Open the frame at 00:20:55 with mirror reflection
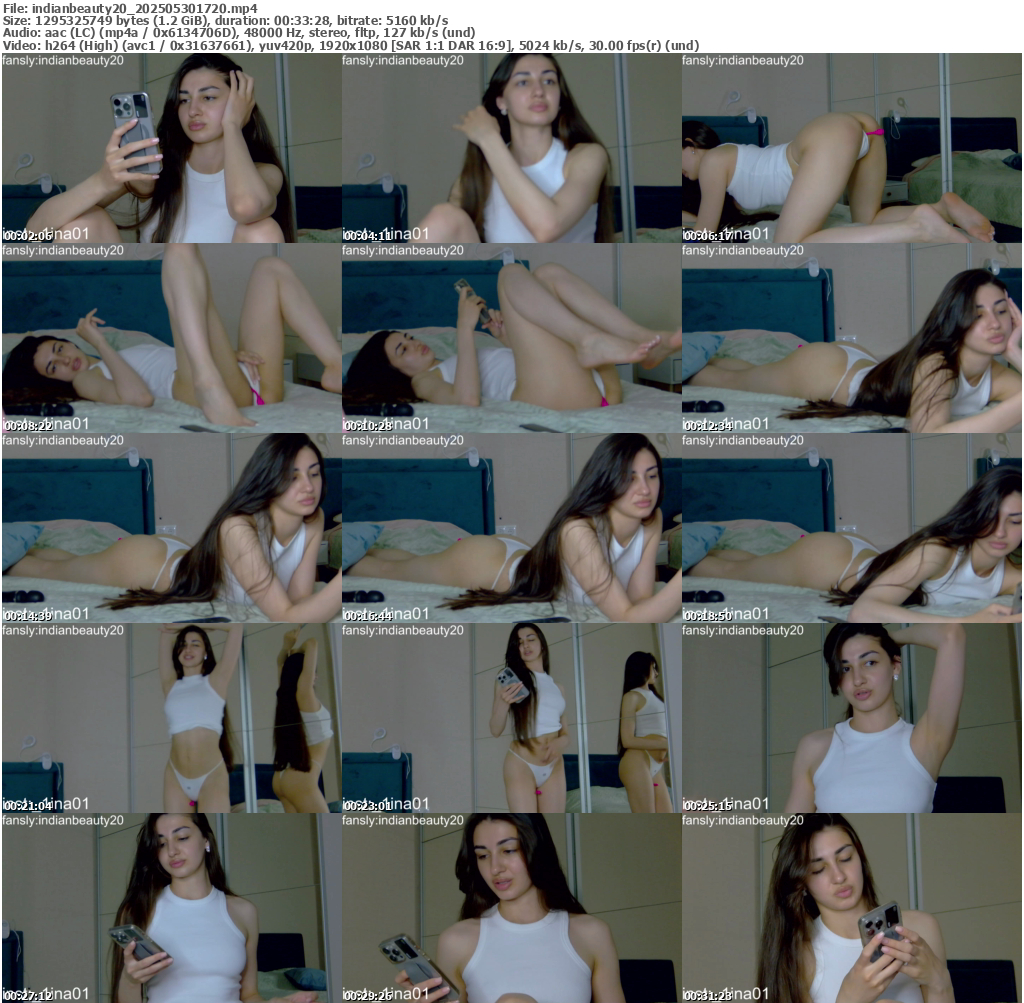The image size is (1024, 1003). pyautogui.click(x=171, y=718)
